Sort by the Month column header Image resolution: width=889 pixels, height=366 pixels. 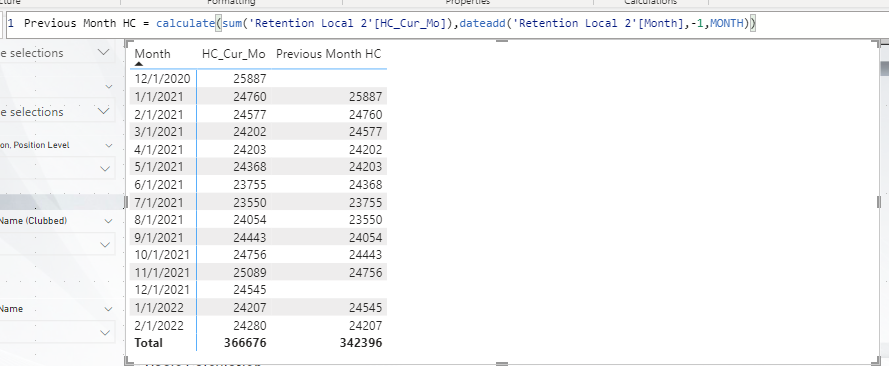coord(153,54)
